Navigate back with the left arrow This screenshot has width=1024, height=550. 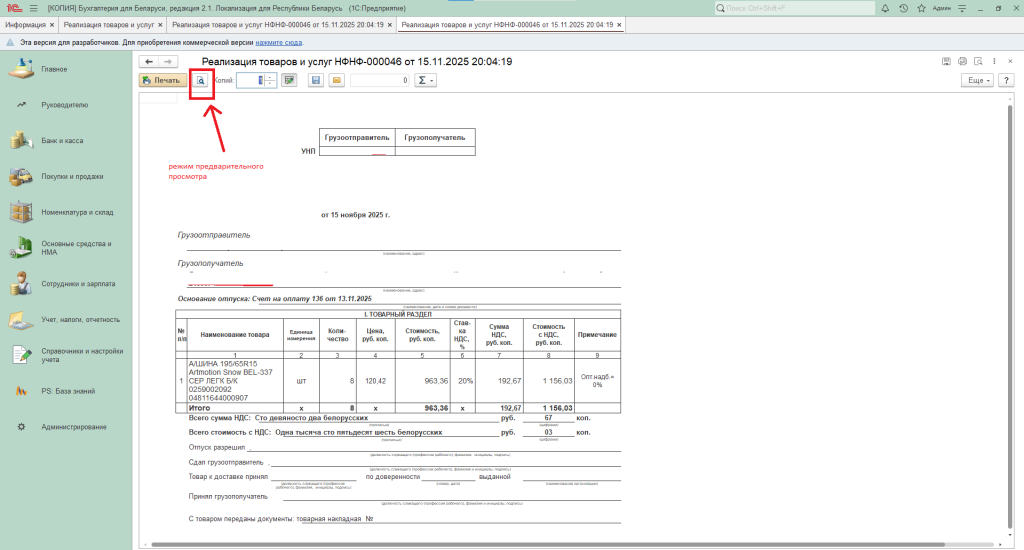(x=149, y=62)
